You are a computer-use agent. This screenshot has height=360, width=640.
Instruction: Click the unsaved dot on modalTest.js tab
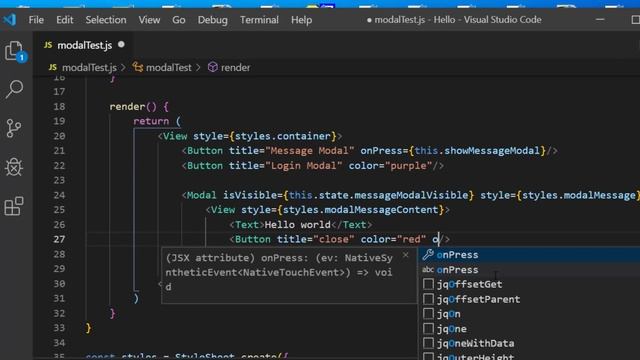[121, 44]
